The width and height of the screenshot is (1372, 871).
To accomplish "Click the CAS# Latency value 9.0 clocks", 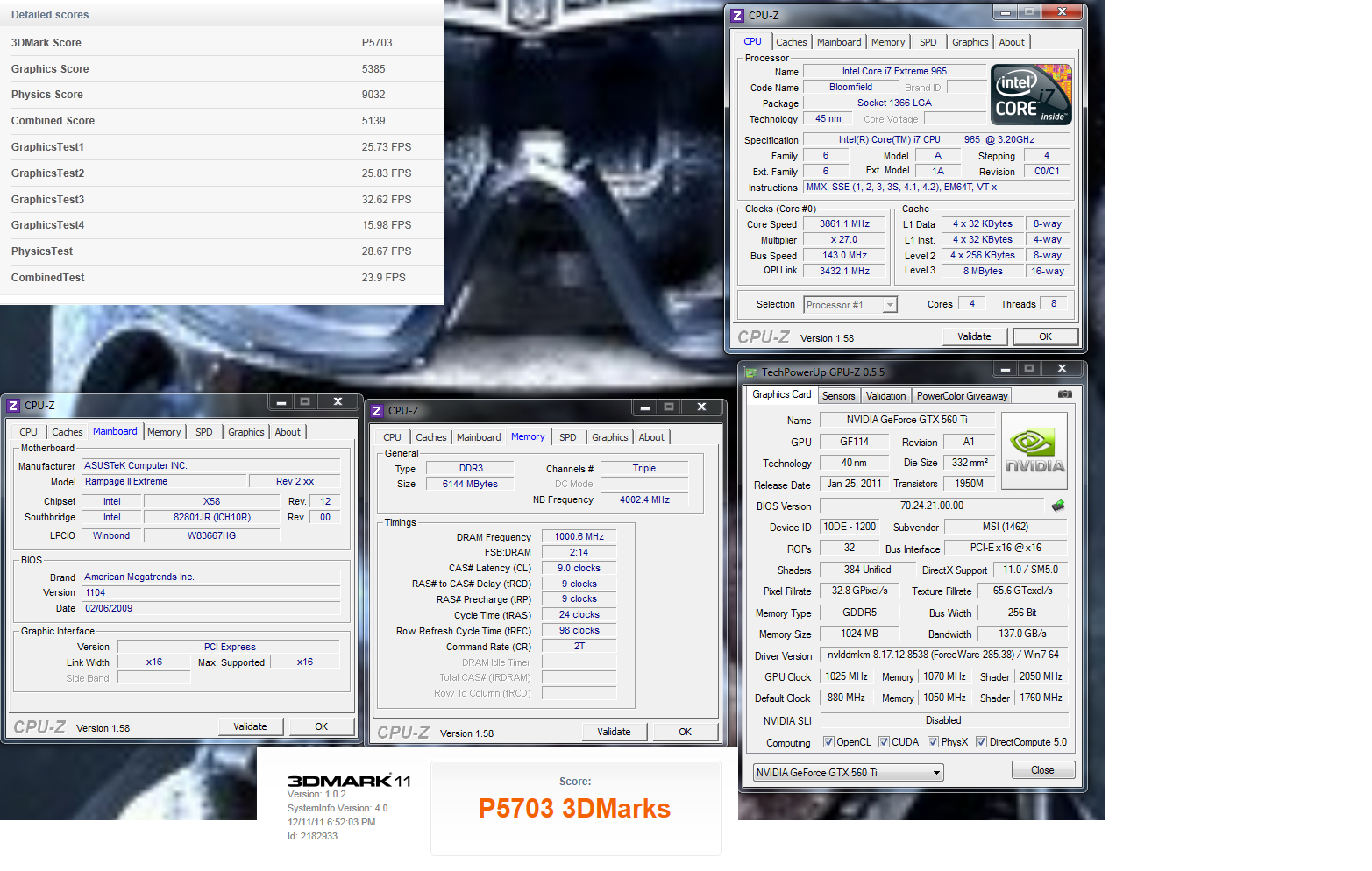I will (x=579, y=568).
